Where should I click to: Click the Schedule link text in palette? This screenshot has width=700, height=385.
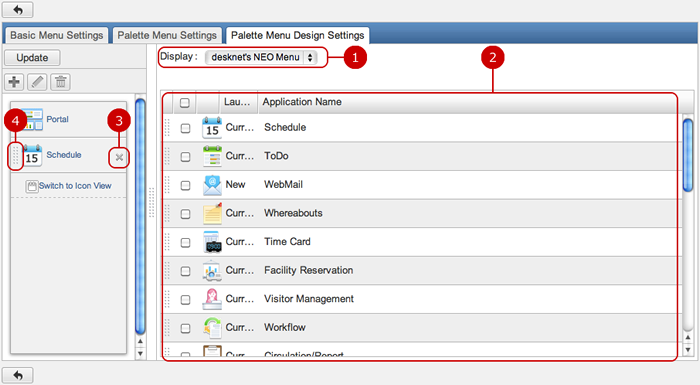coord(64,155)
